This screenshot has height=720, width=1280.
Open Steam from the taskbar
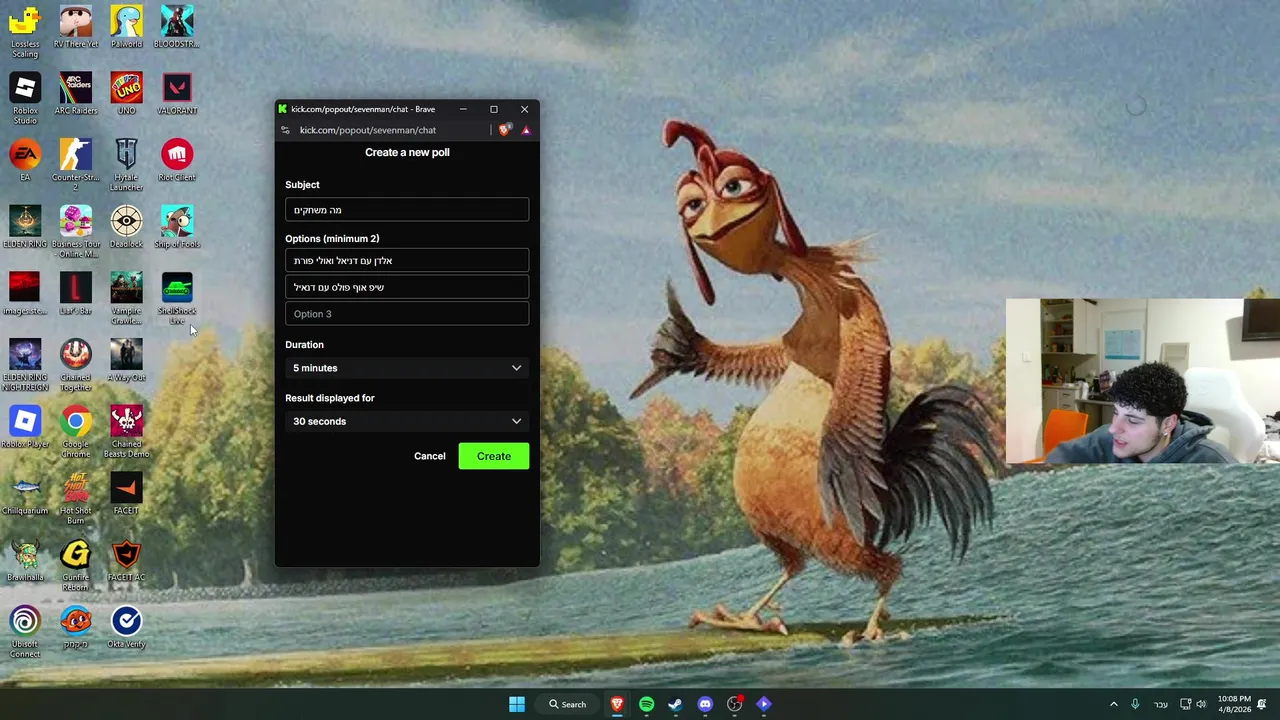coord(675,704)
